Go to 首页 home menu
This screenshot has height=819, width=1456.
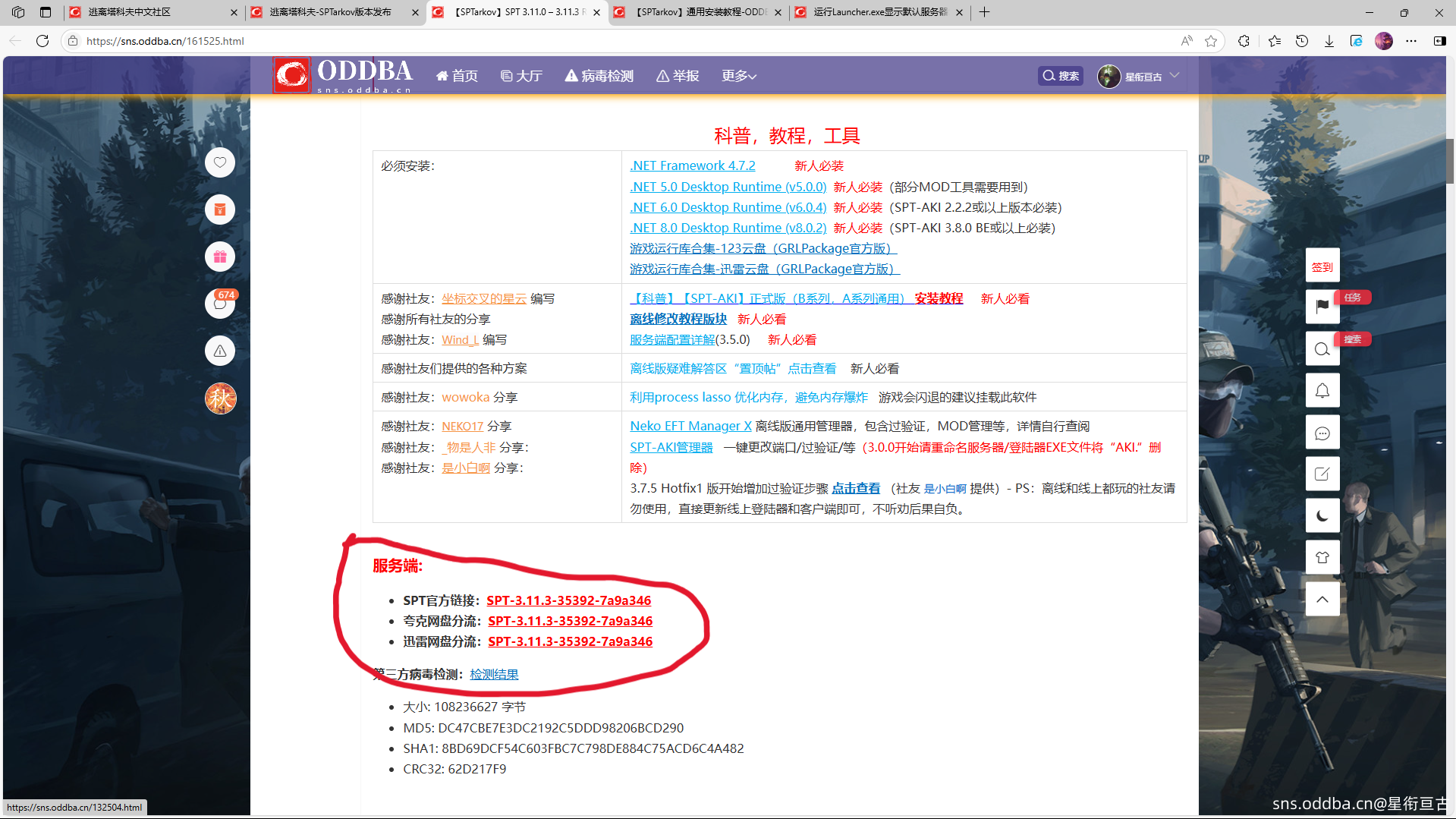click(457, 76)
